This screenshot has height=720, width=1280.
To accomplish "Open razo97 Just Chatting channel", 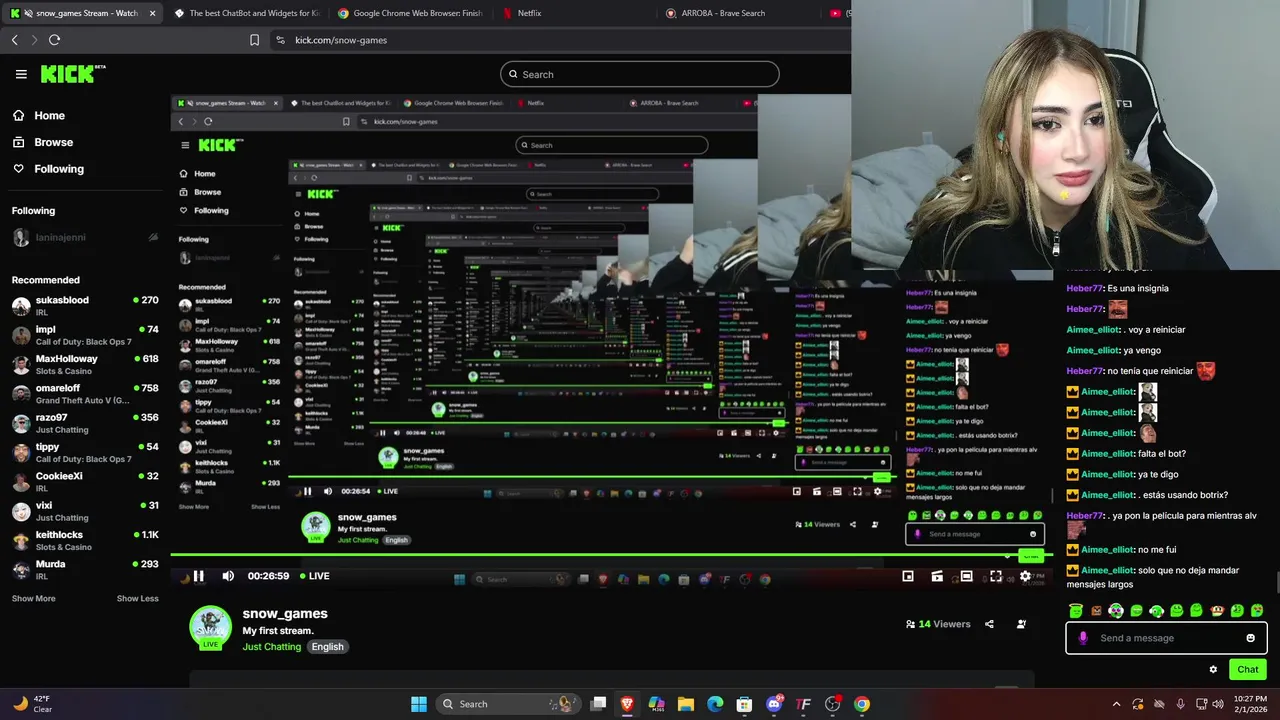I will 85,423.
